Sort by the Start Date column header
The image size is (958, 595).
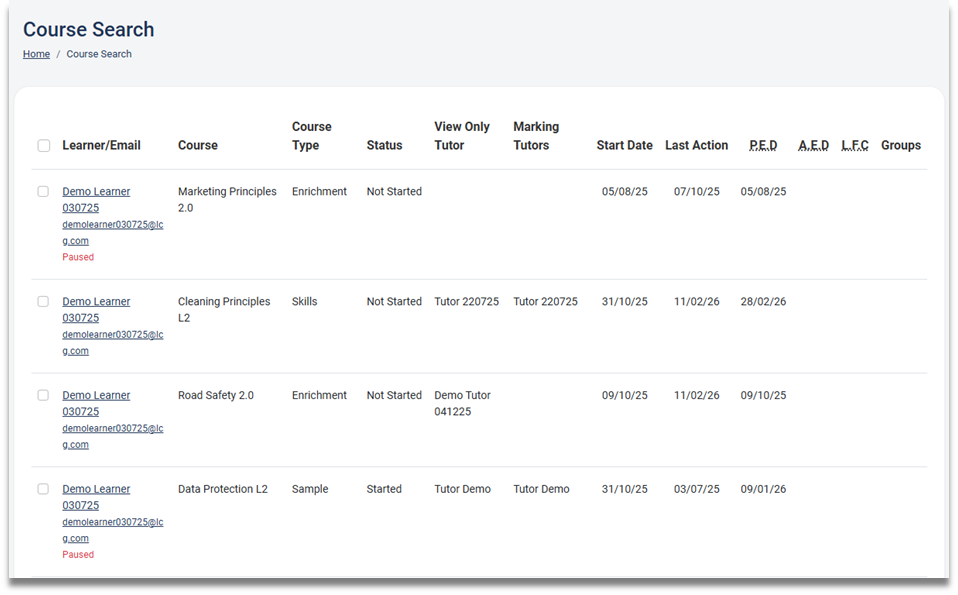(x=624, y=146)
